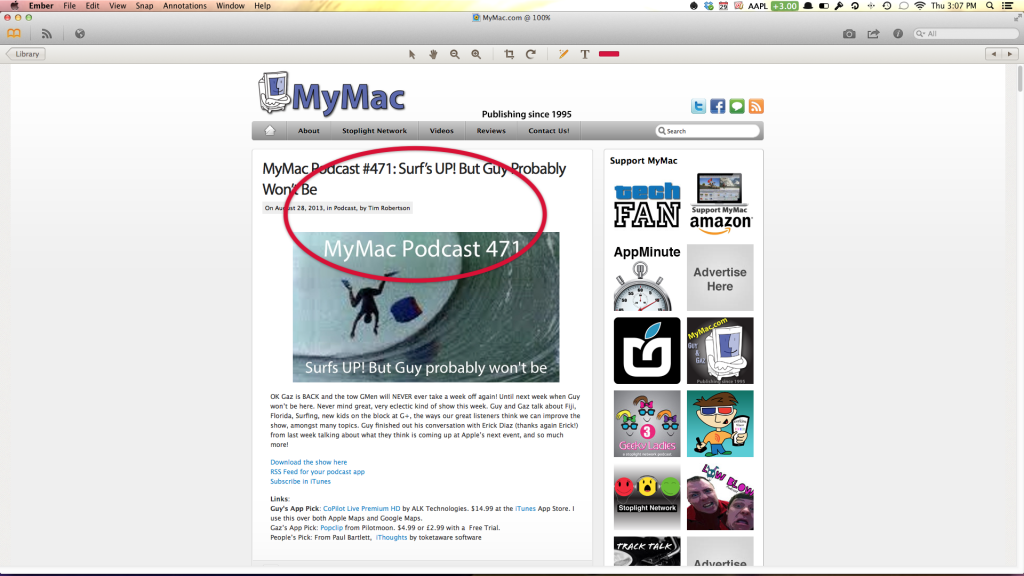Click the AAPL stock ticker in menu bar
The image size is (1024, 576).
tap(758, 6)
